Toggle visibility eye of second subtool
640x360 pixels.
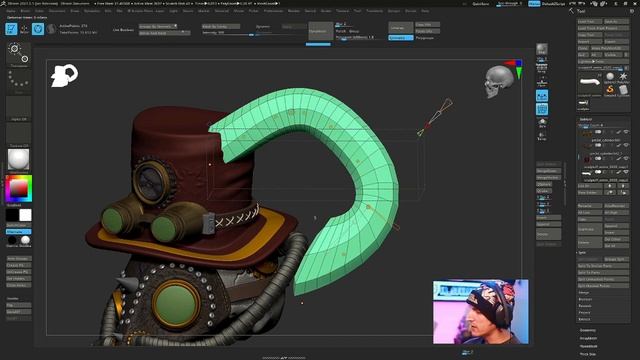626,145
